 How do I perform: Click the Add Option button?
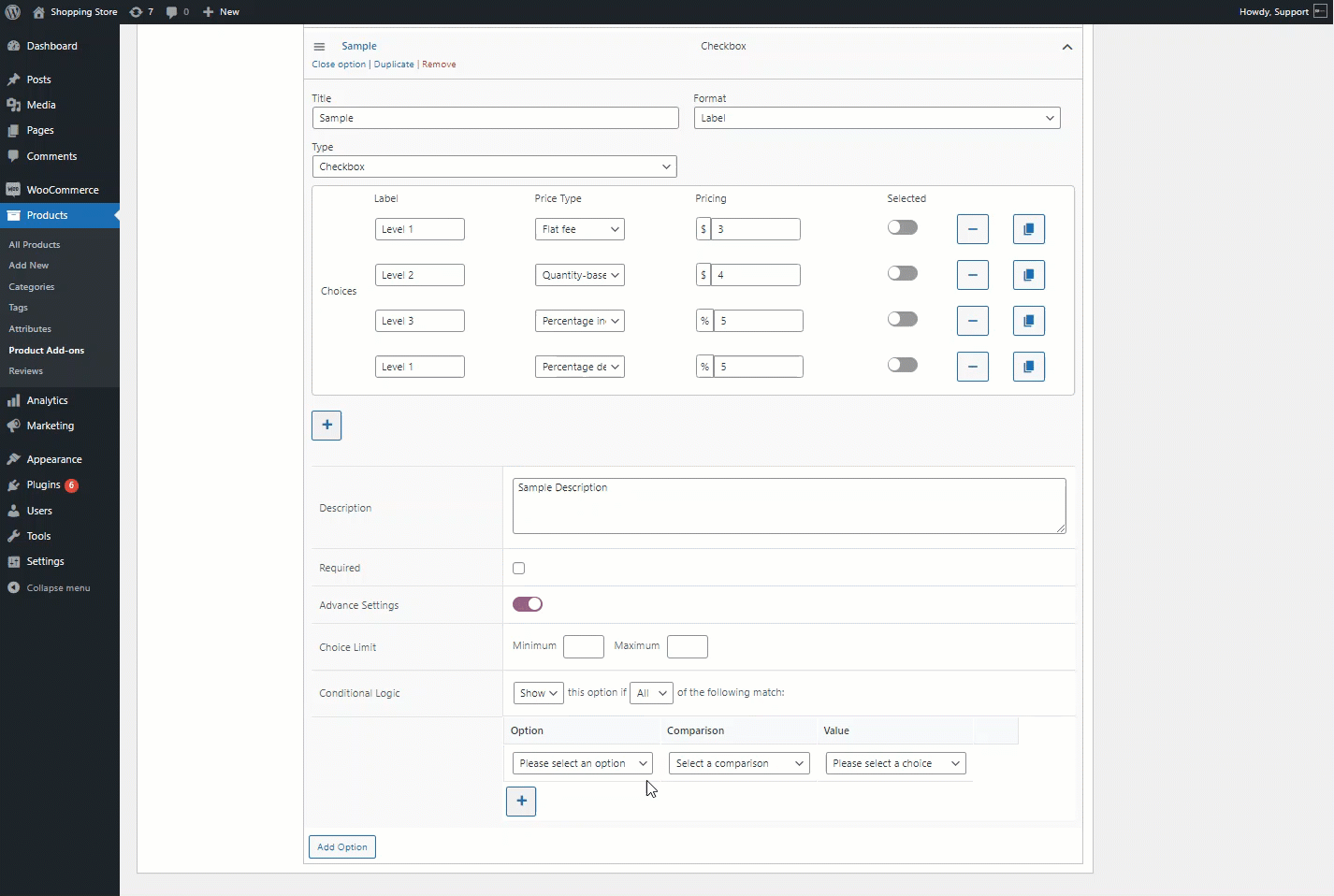[342, 847]
